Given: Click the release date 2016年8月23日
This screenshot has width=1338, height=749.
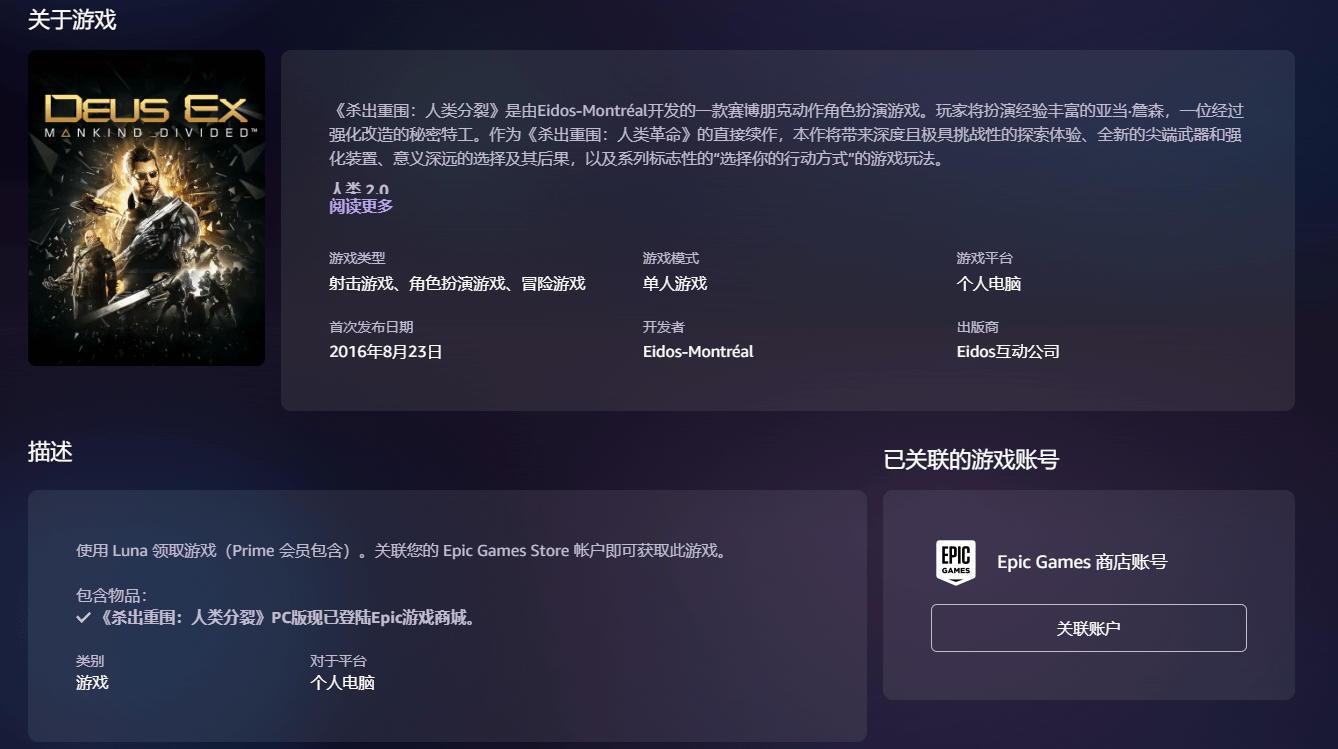Looking at the screenshot, I should (x=386, y=352).
